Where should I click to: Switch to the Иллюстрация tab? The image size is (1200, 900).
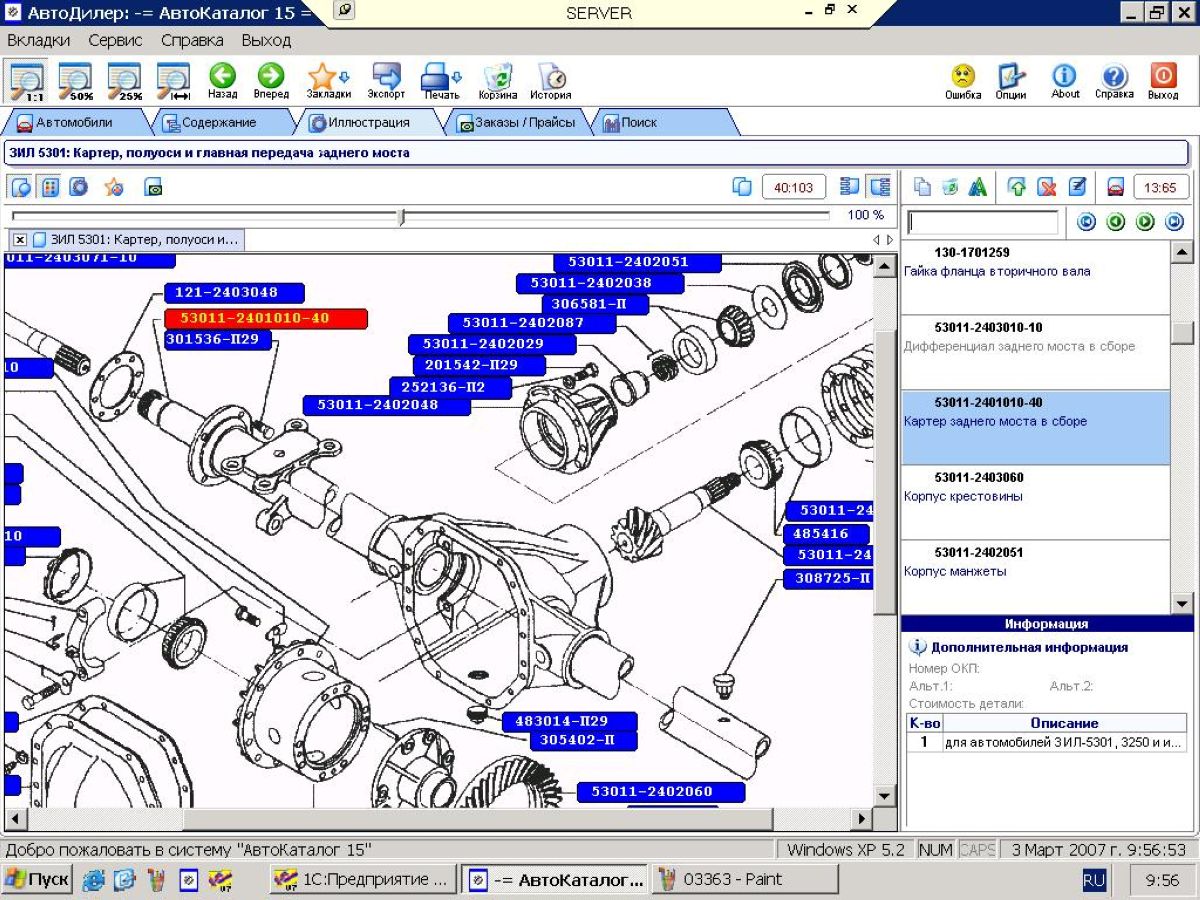(369, 123)
